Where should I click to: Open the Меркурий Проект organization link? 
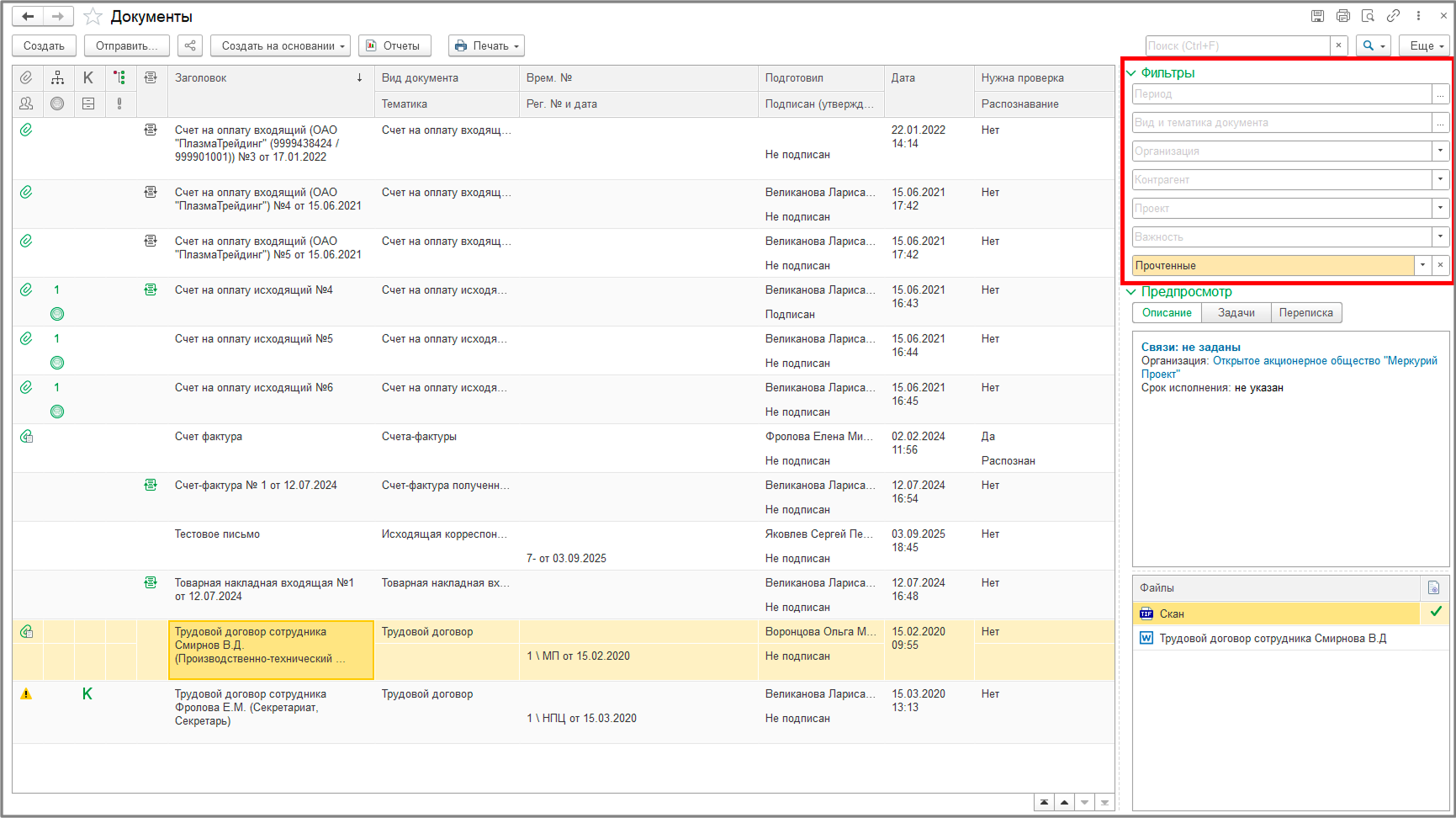(1289, 367)
